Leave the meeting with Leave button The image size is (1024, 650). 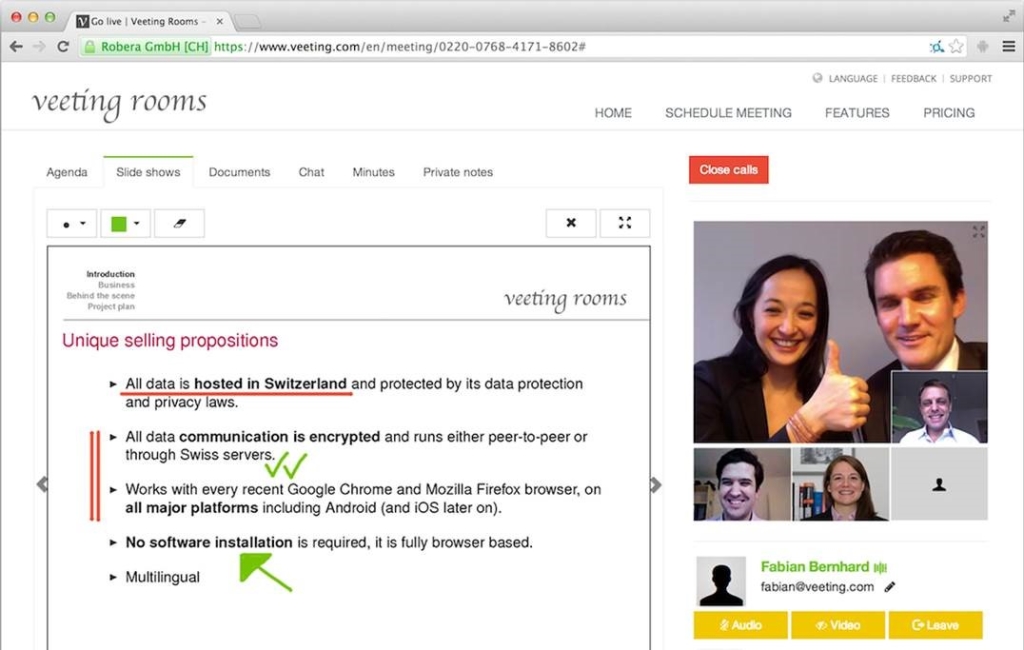pos(935,625)
